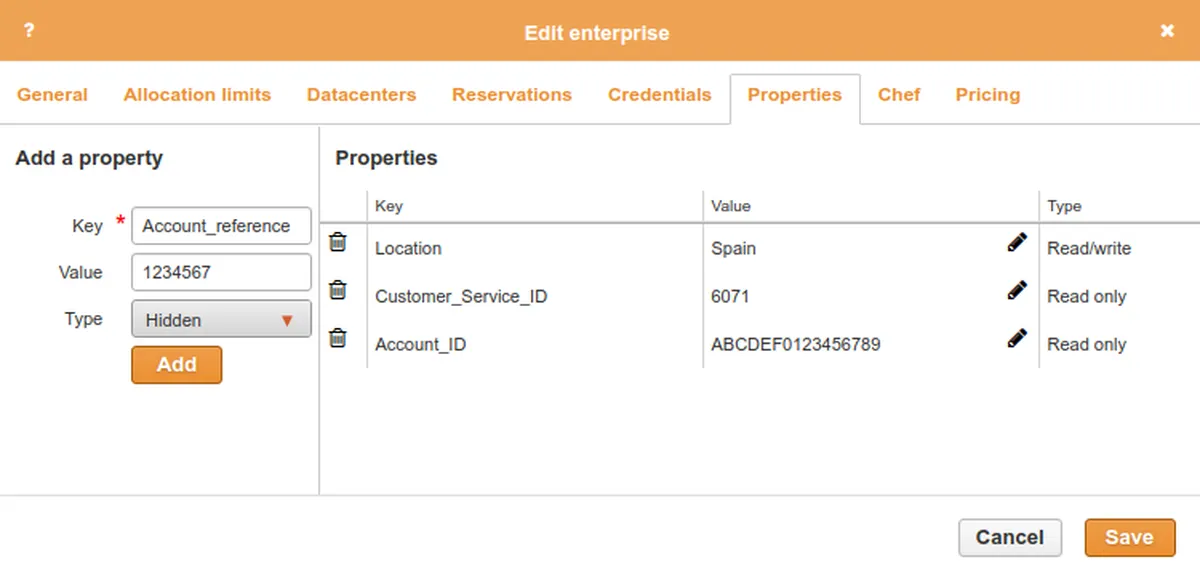1200x581 pixels.
Task: Open the Type dropdown showing Hidden
Action: click(221, 320)
